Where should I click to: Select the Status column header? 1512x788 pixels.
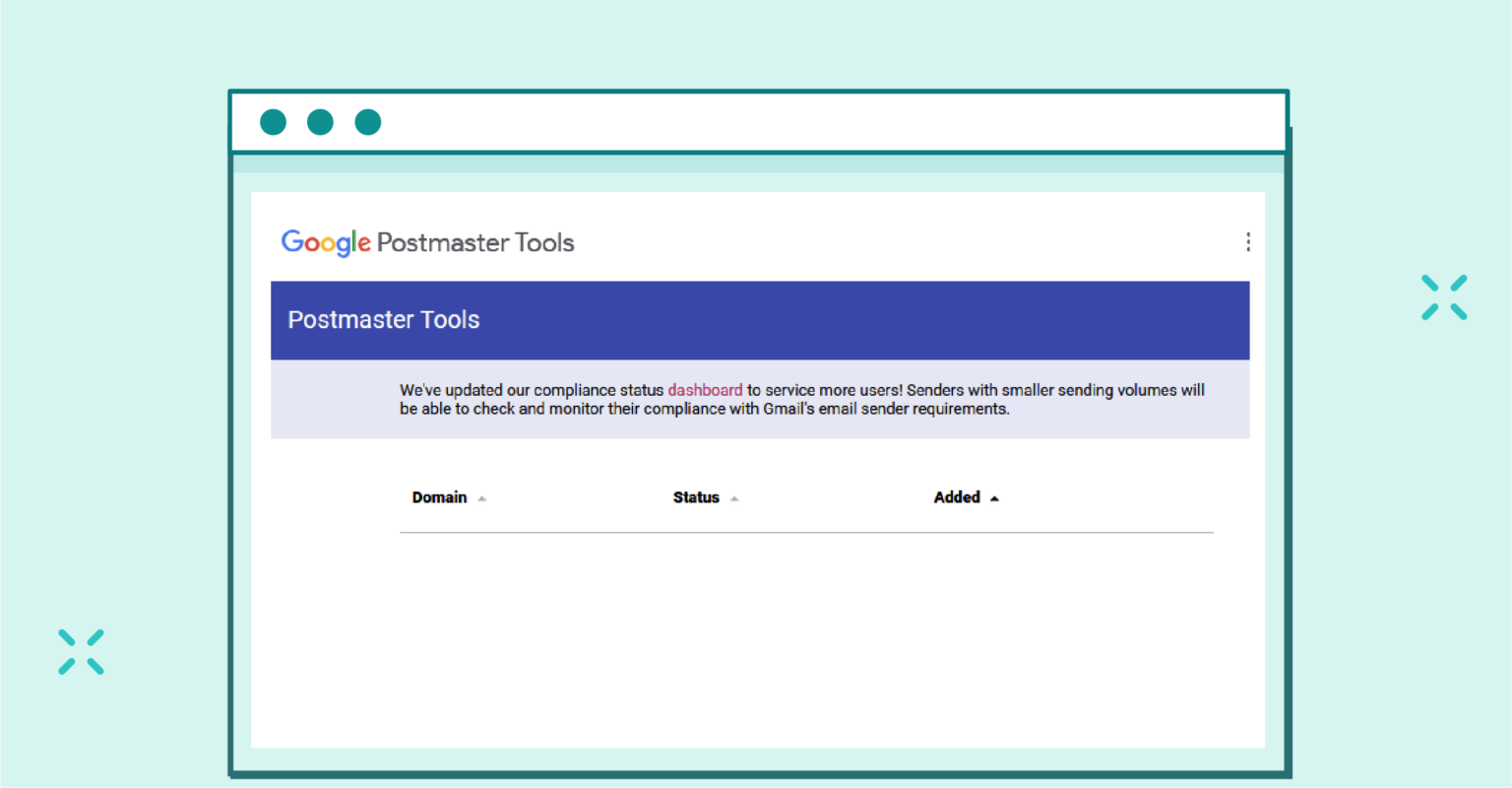click(695, 497)
